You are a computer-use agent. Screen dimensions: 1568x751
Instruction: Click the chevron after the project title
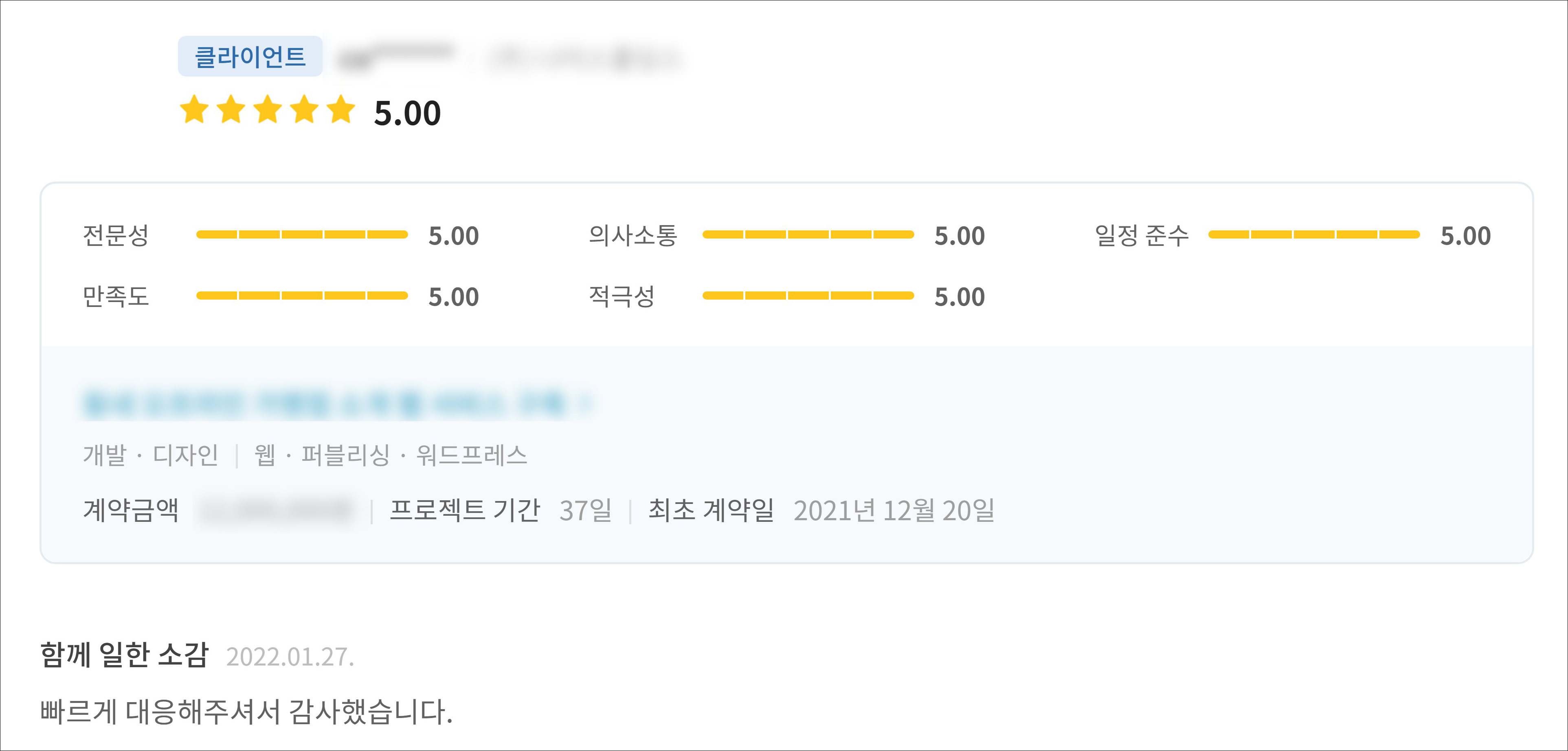click(585, 403)
